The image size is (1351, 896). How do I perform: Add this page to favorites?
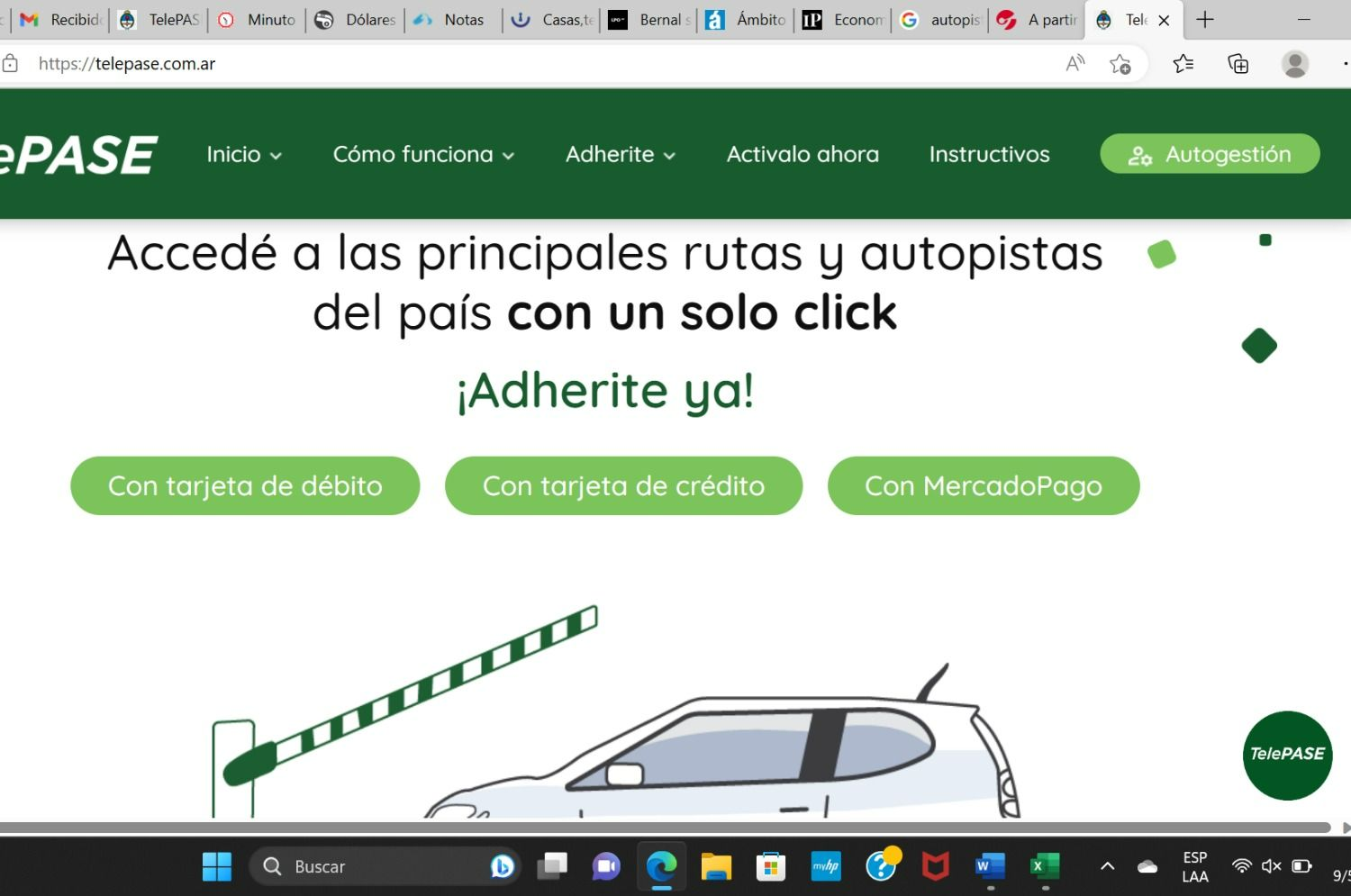click(1120, 63)
